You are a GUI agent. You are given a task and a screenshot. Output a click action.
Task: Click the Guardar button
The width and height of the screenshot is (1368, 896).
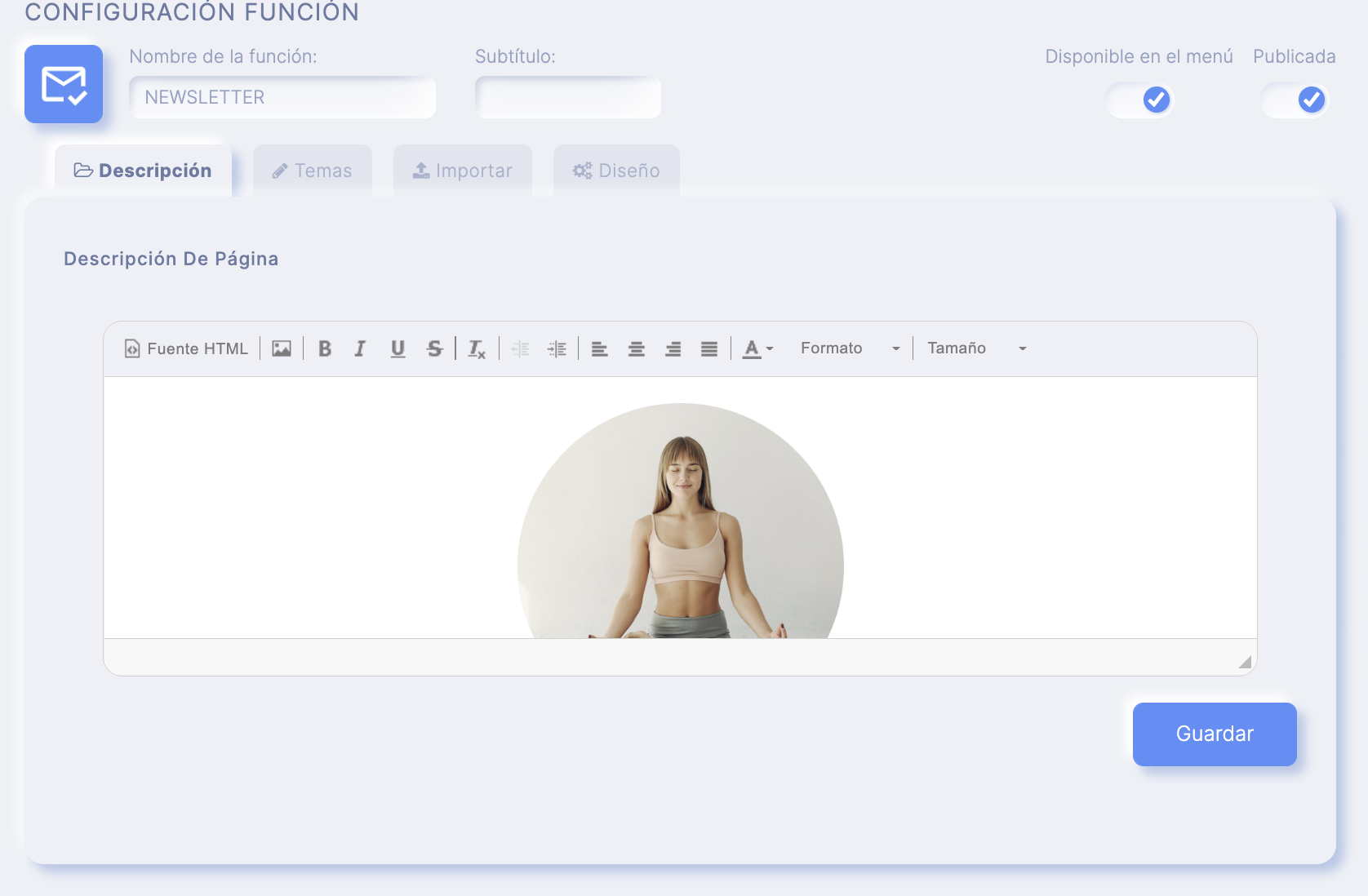1215,734
